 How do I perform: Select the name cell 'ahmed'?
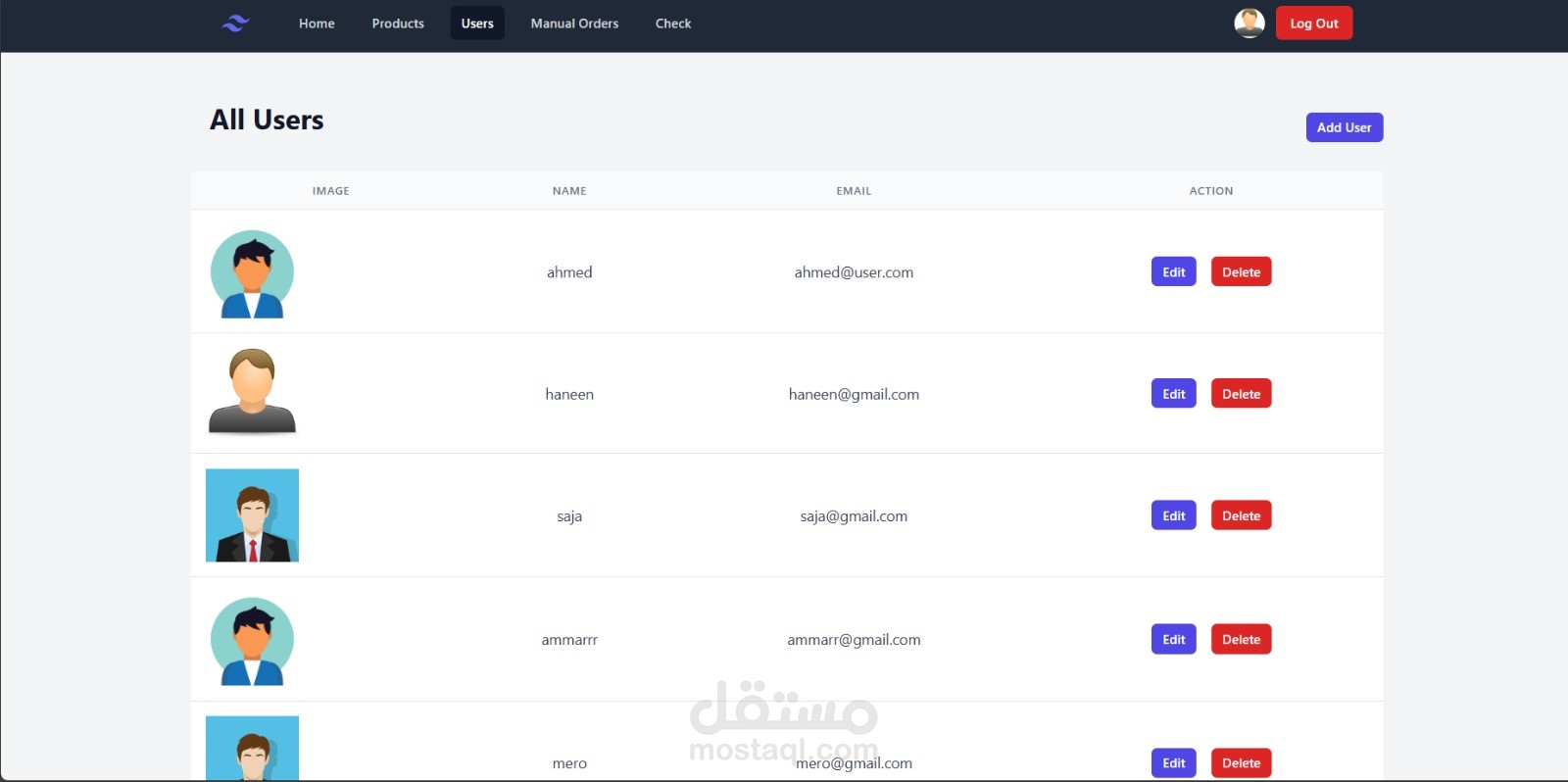[569, 272]
